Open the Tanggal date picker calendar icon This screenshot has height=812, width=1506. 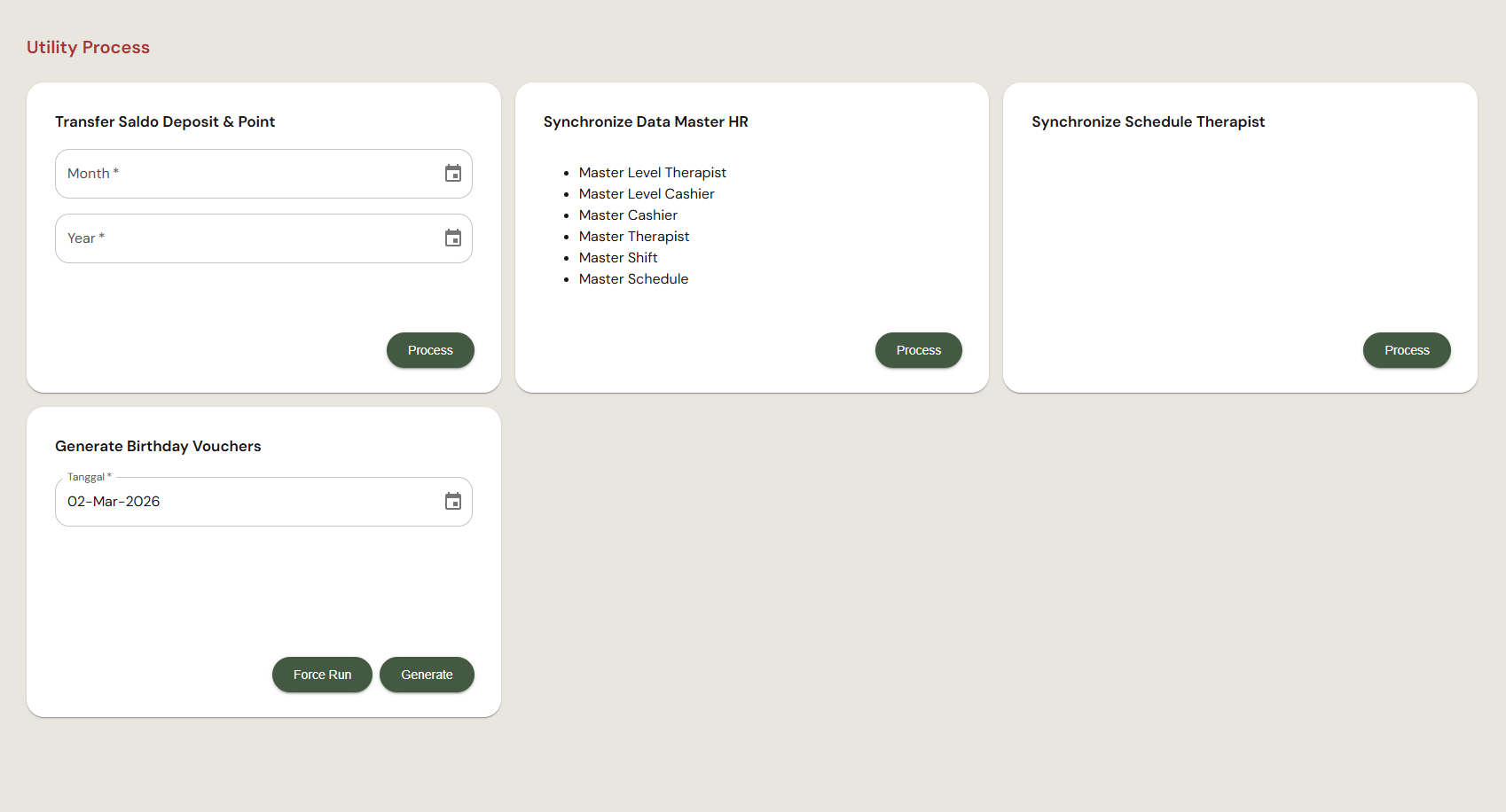[453, 501]
